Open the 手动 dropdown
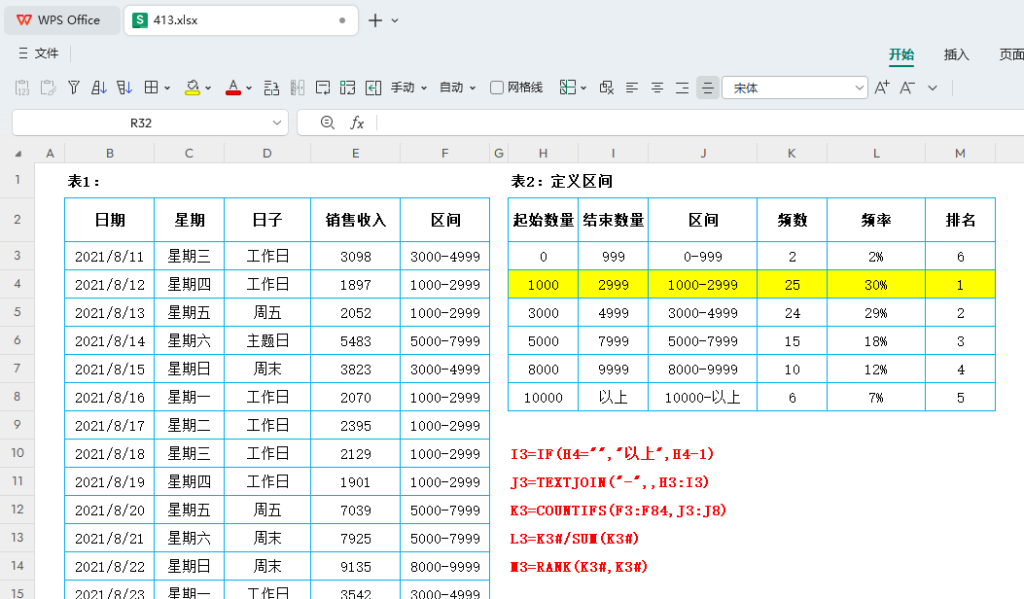 409,88
